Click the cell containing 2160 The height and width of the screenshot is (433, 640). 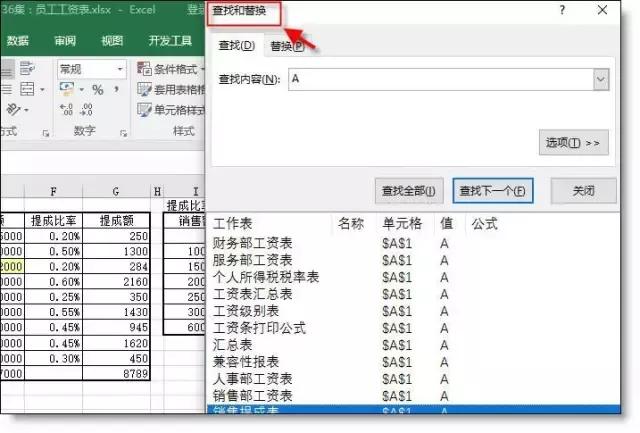tap(116, 282)
